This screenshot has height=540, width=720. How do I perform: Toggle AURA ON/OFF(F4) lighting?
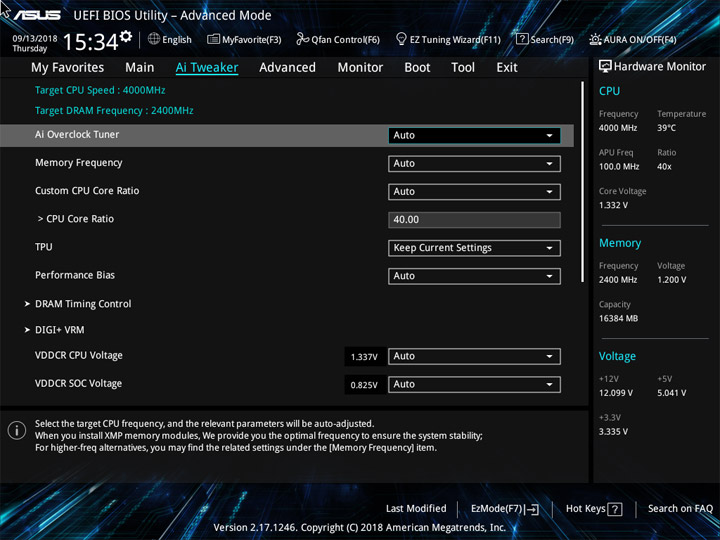point(633,39)
